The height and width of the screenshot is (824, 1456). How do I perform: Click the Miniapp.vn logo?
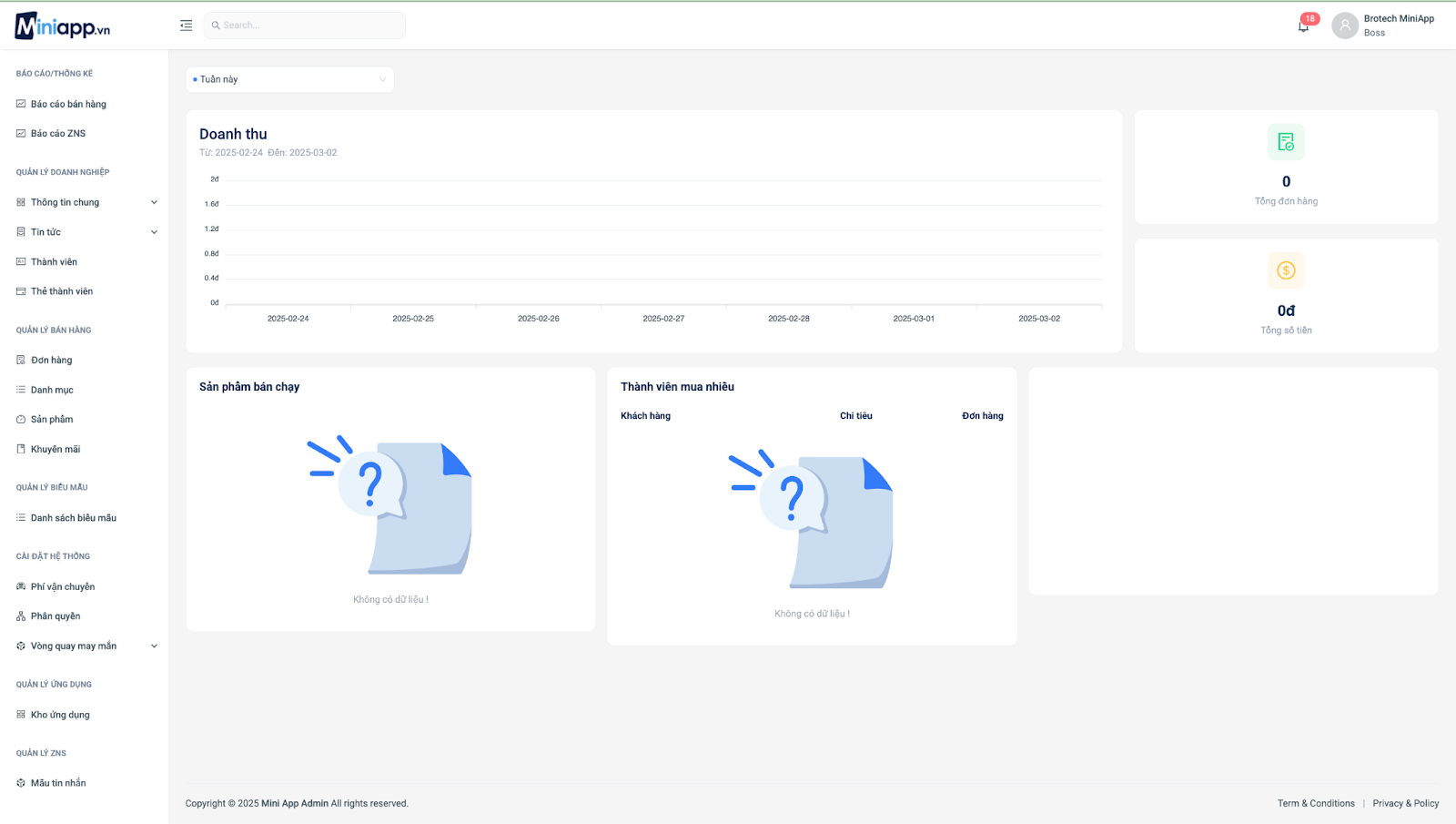(62, 25)
